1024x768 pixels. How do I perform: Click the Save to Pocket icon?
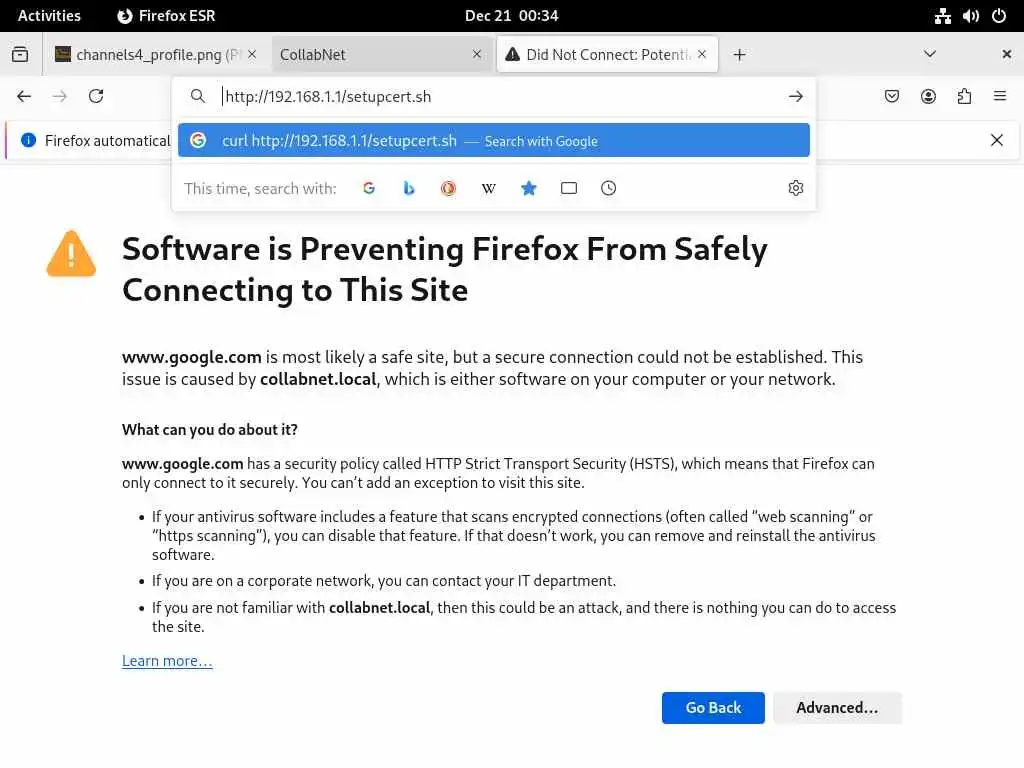click(892, 96)
